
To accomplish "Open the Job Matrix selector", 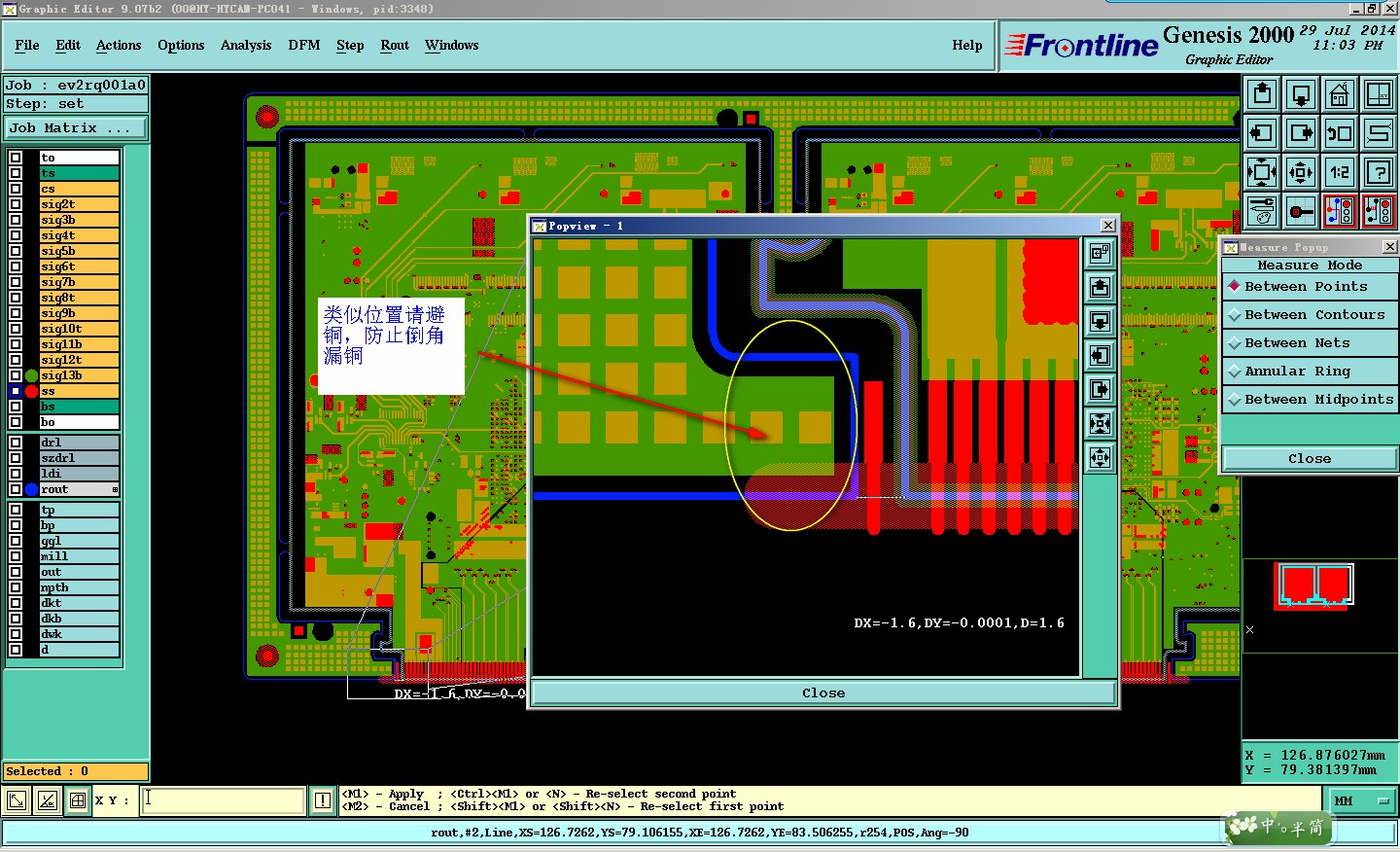I will point(76,128).
